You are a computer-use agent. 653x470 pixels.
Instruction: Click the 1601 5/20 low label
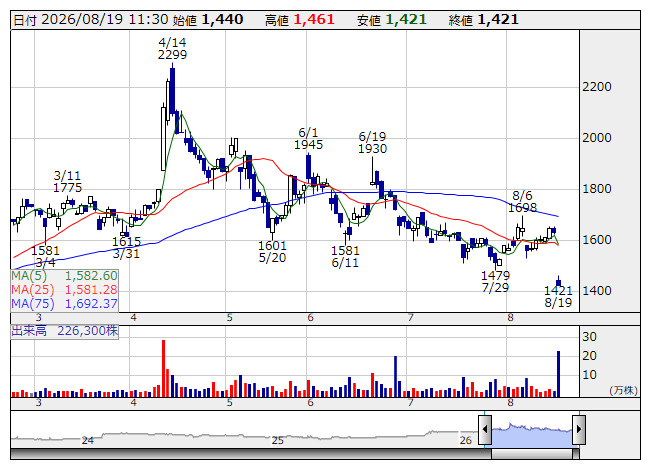click(272, 251)
